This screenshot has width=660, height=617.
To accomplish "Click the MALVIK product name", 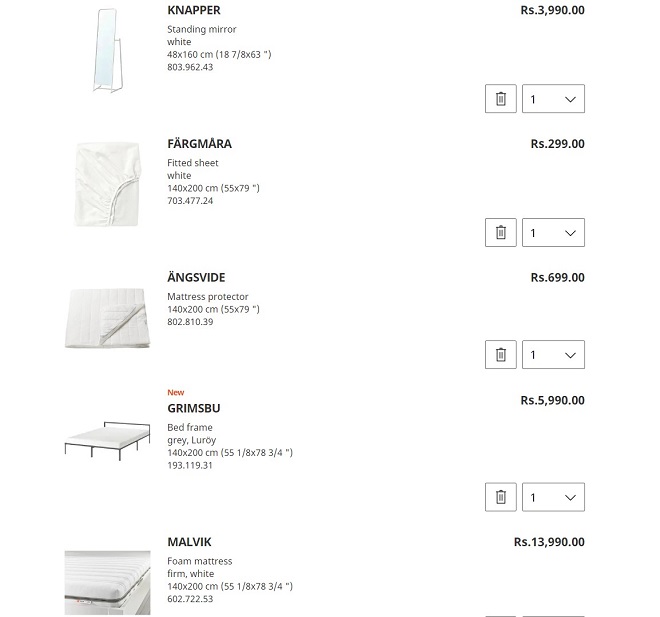I will click(x=189, y=542).
